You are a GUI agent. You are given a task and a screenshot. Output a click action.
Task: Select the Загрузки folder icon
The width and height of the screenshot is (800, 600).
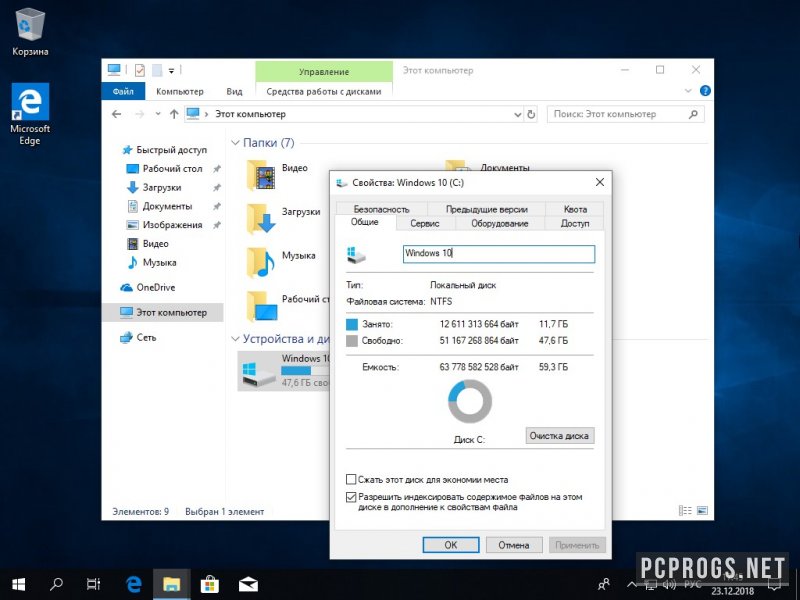[261, 219]
